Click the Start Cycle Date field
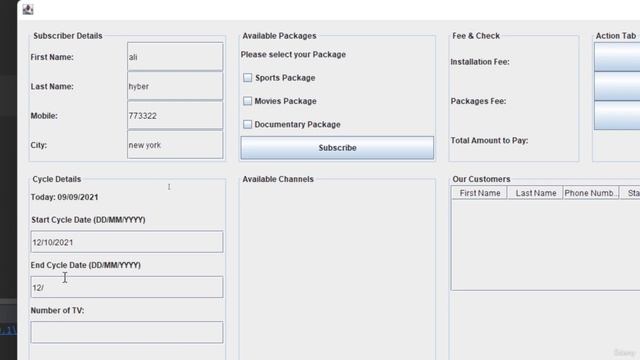The image size is (640, 360). 127,242
